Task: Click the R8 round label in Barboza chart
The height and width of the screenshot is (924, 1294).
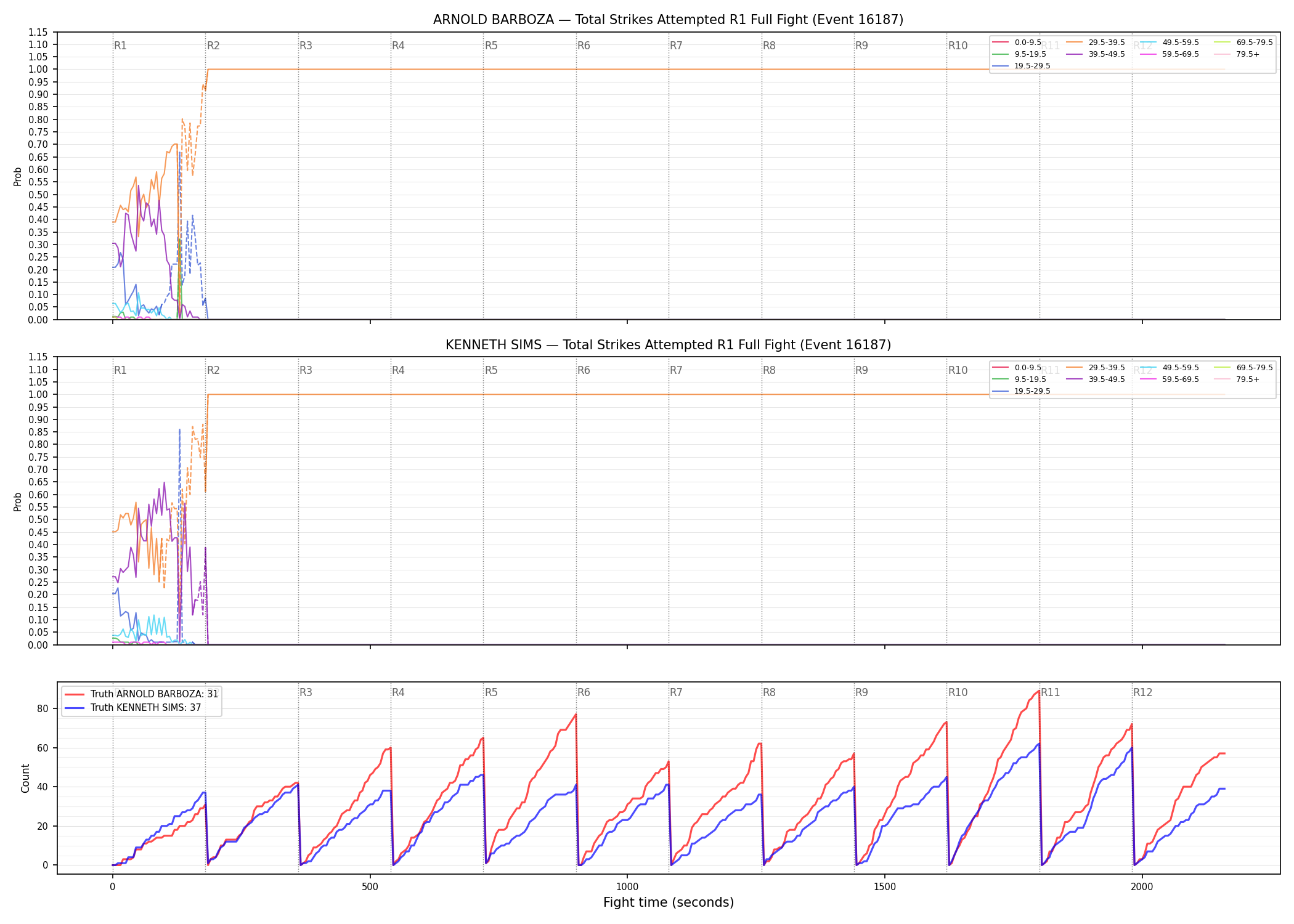Action: click(x=769, y=46)
